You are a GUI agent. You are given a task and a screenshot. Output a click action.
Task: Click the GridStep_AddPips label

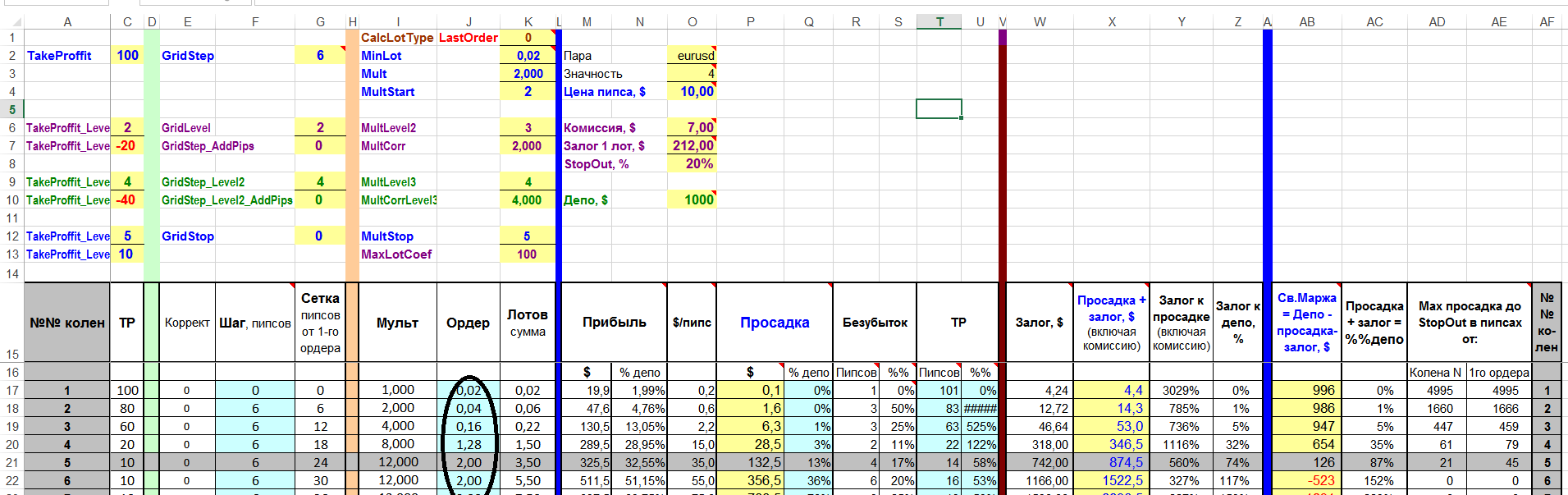click(208, 146)
